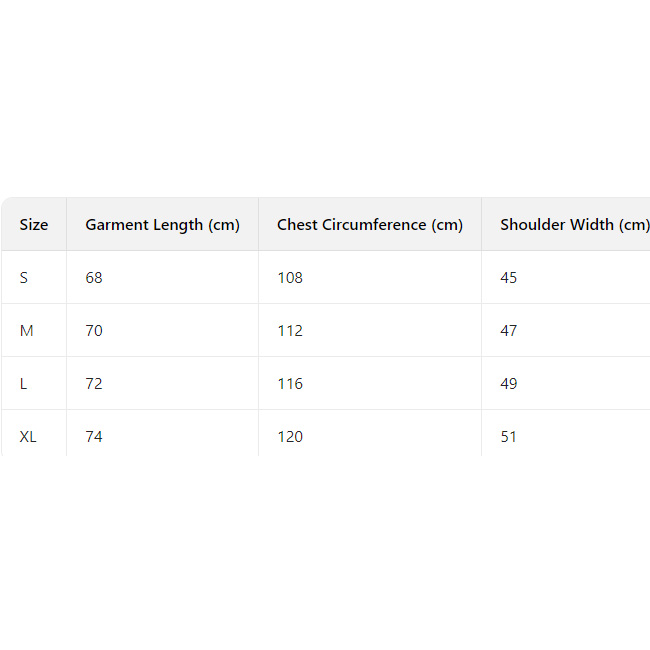This screenshot has width=650, height=650.
Task: Select the size L cell
Action: 24,384
